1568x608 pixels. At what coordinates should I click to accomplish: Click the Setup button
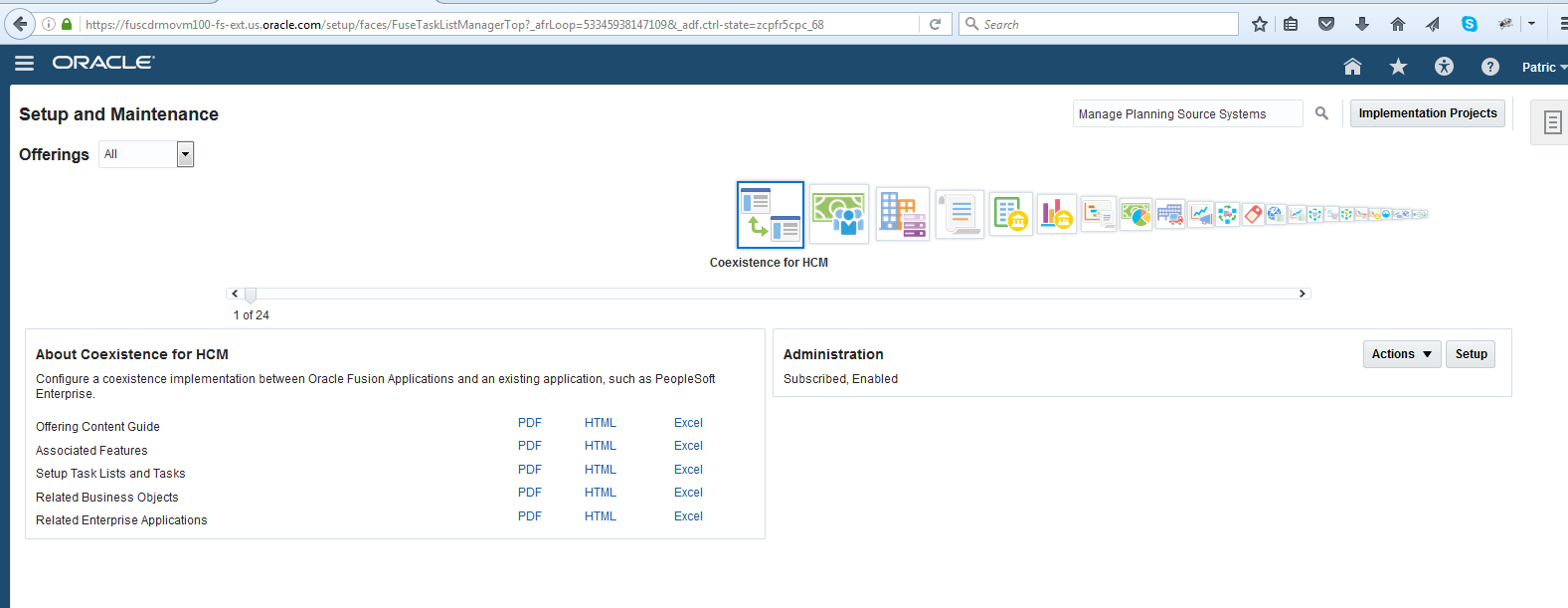click(x=1471, y=354)
